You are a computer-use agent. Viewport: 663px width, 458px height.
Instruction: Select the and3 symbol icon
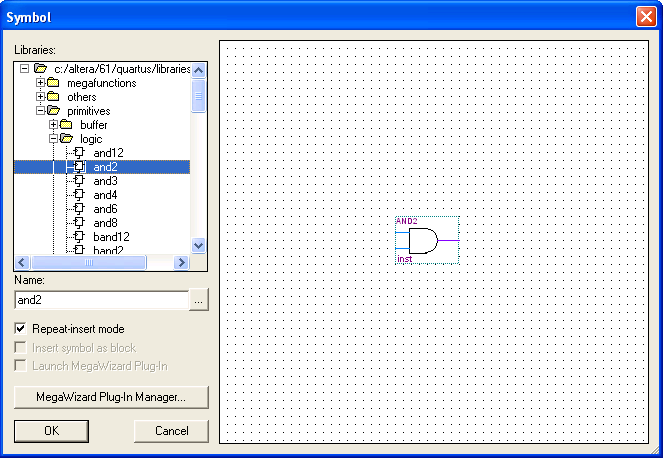pyautogui.click(x=80, y=181)
